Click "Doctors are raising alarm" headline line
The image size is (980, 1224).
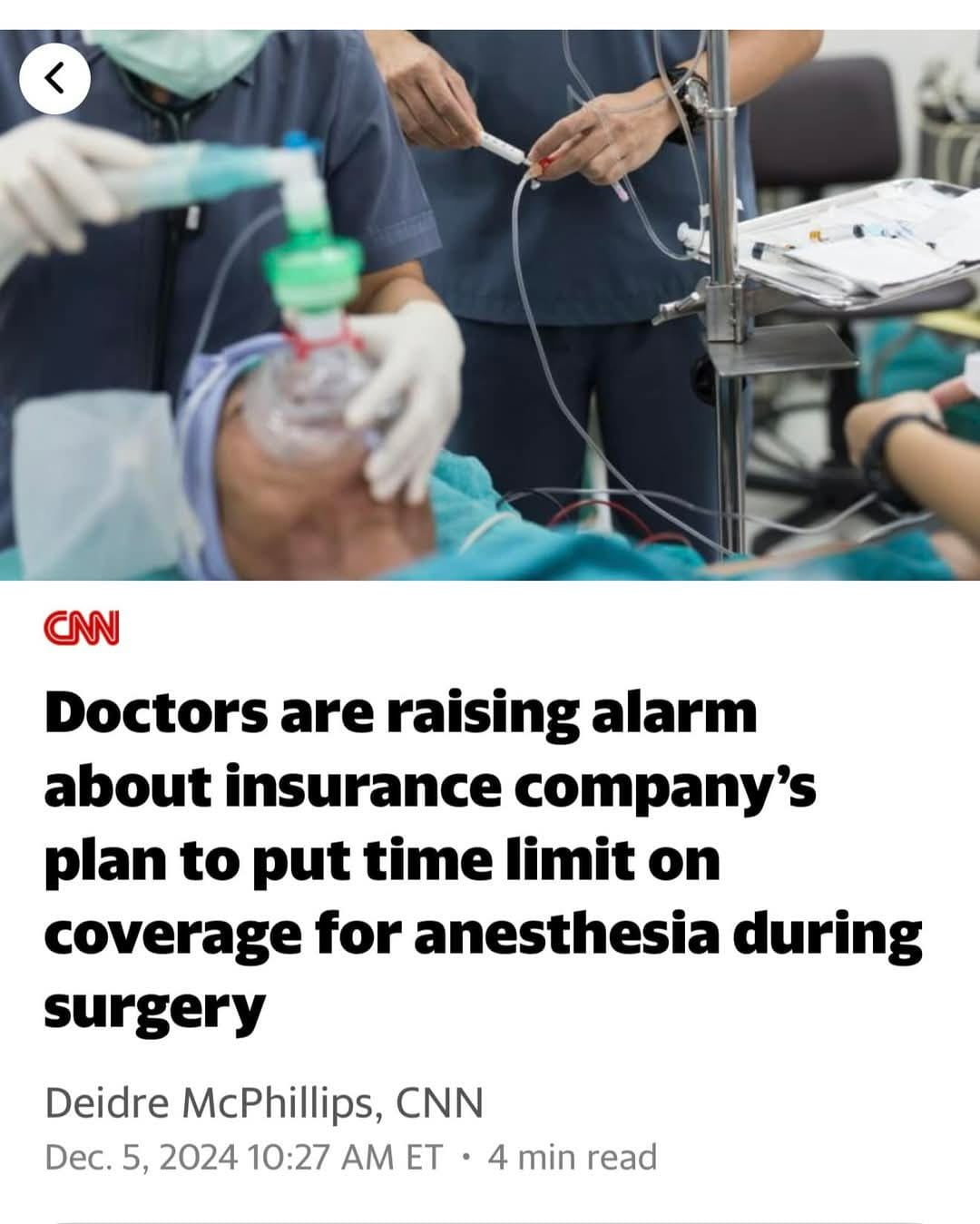(x=400, y=712)
